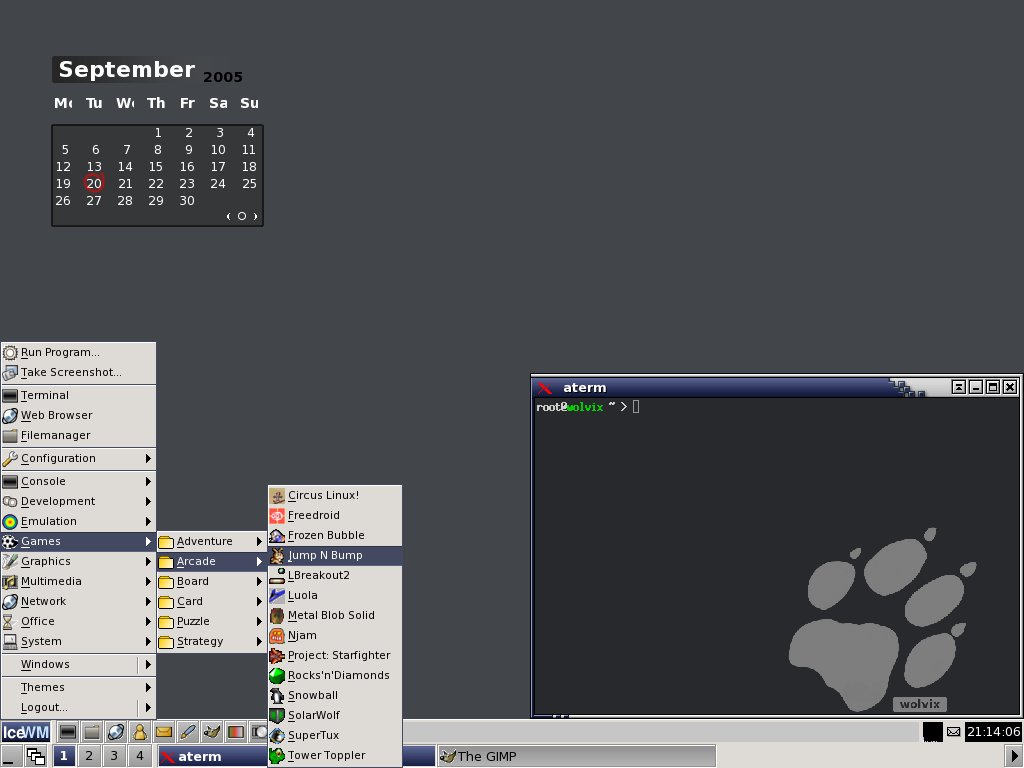Viewport: 1024px width, 768px height.
Task: Click the show desktop button on the taskbar
Action: pos(12,756)
